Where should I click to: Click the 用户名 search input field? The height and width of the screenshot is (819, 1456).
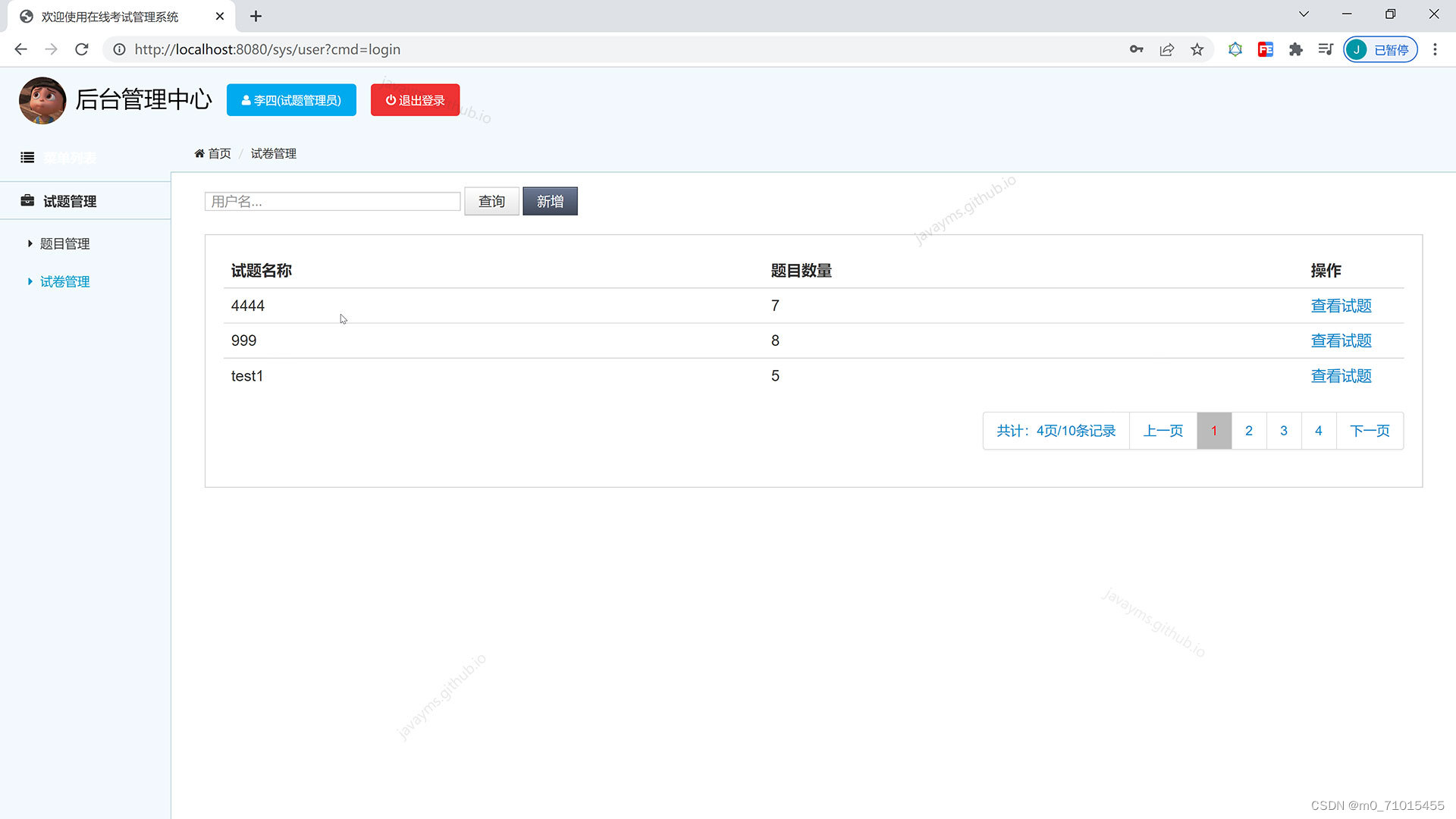click(x=331, y=201)
